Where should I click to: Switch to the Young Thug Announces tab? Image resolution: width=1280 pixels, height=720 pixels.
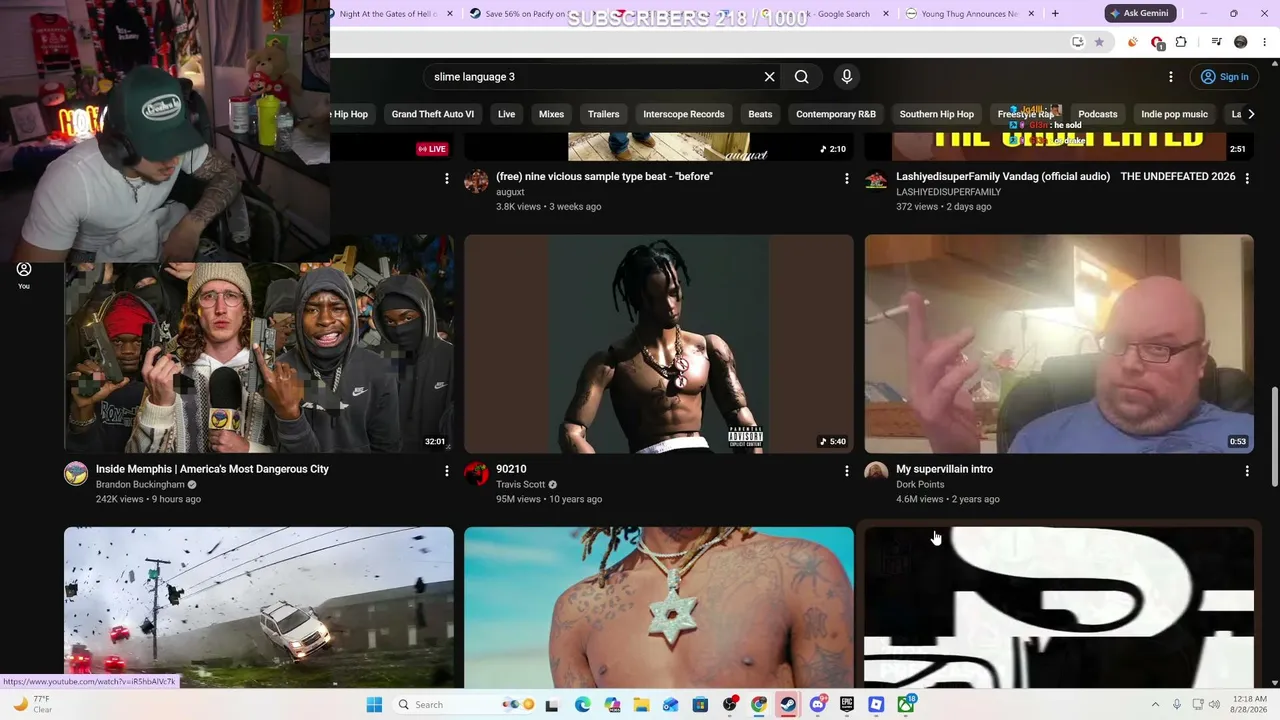tap(968, 14)
